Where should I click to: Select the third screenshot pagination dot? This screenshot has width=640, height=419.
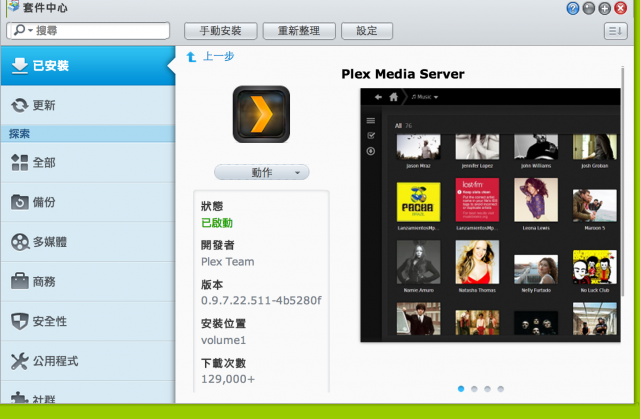click(487, 389)
